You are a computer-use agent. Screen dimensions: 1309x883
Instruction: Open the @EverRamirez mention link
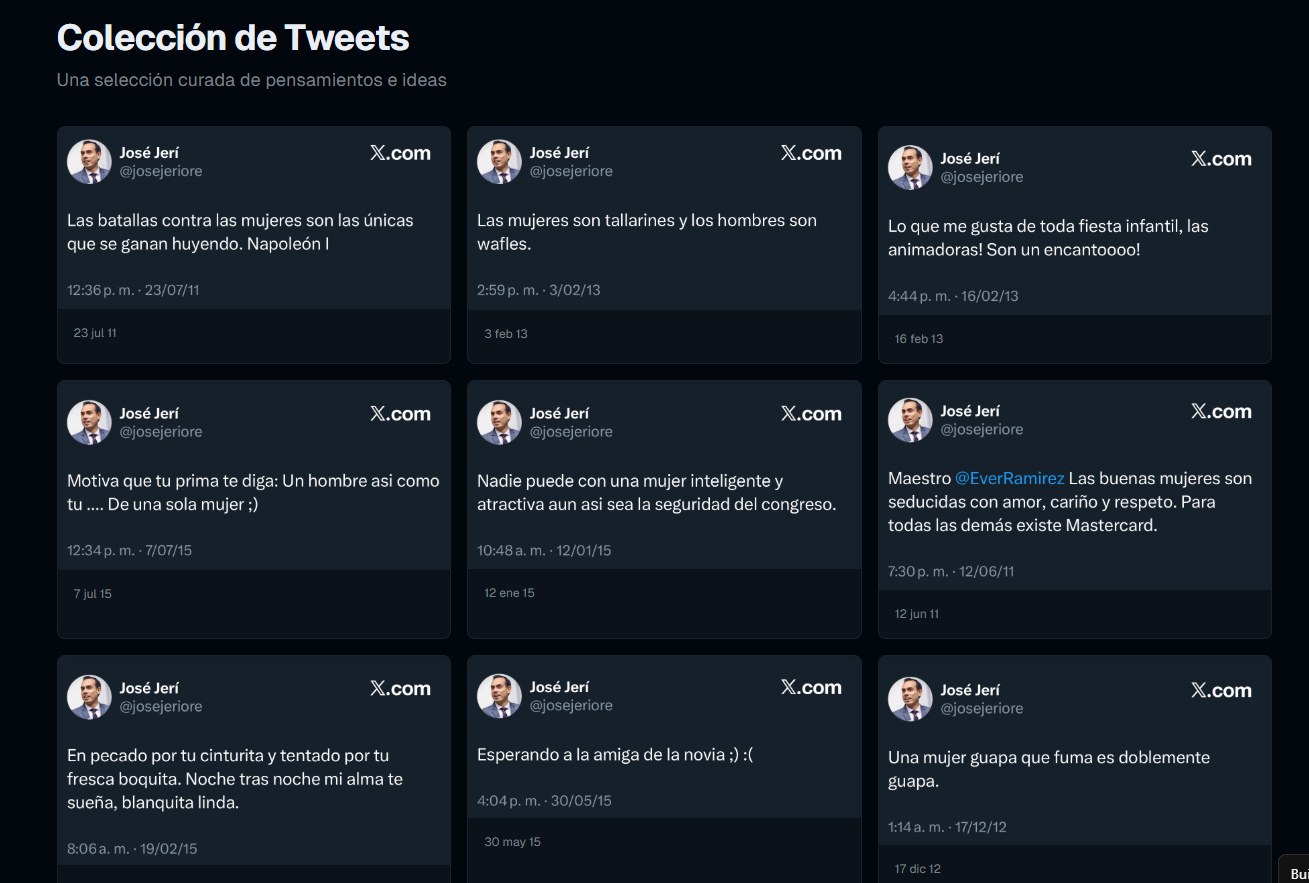tap(1010, 479)
